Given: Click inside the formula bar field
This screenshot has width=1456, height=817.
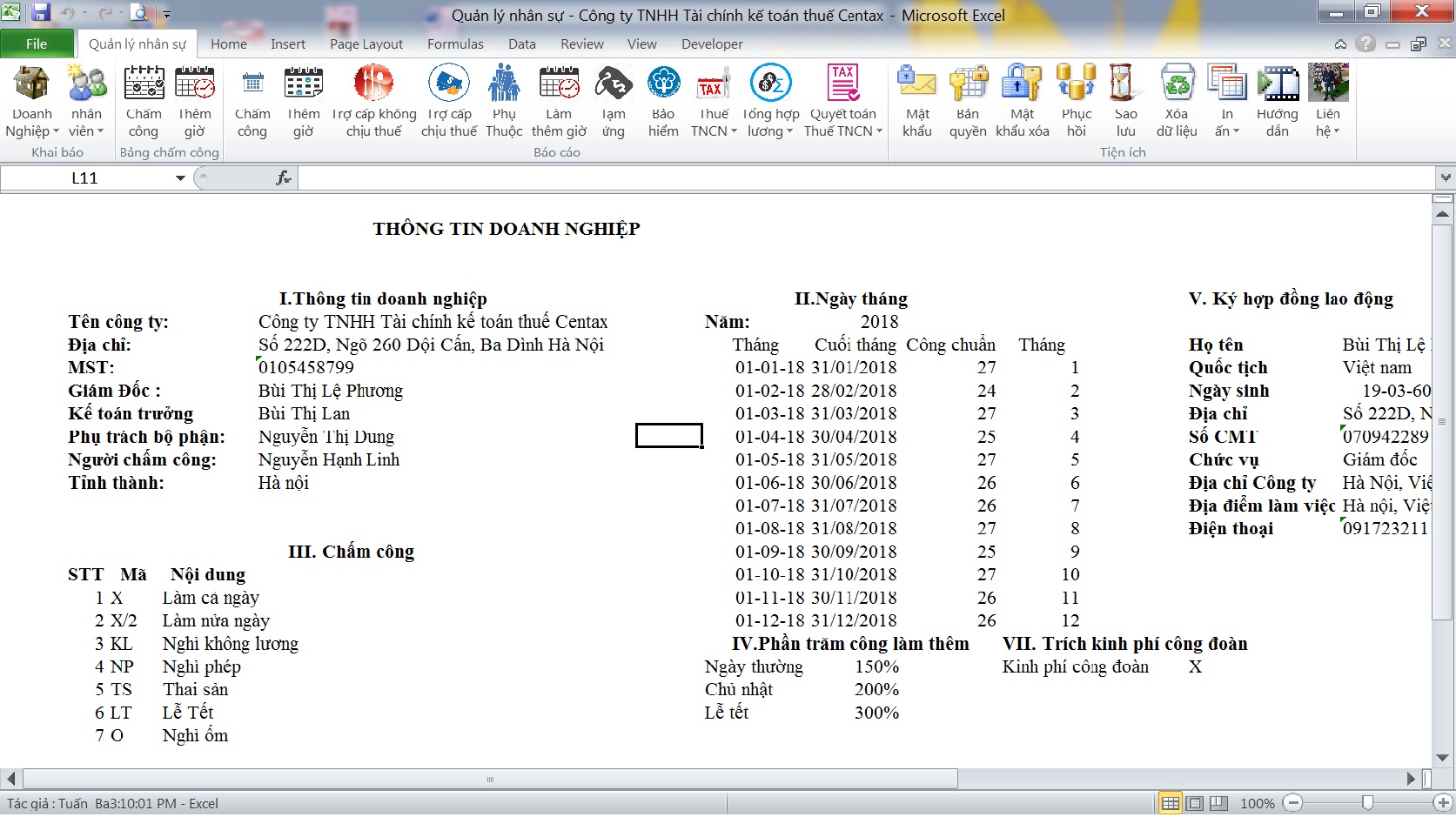Looking at the screenshot, I should coord(862,178).
